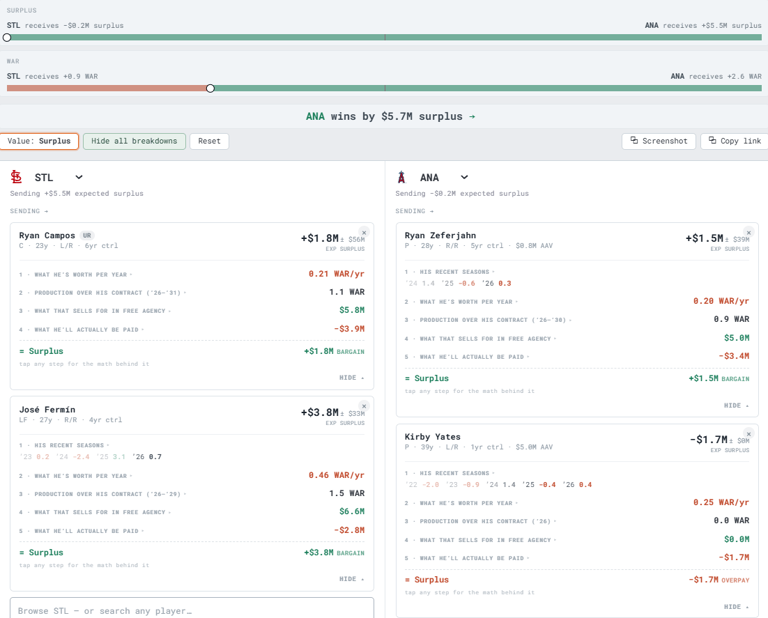Click the ANA Angels team logo
Screen dimensions: 768x618
402,177
